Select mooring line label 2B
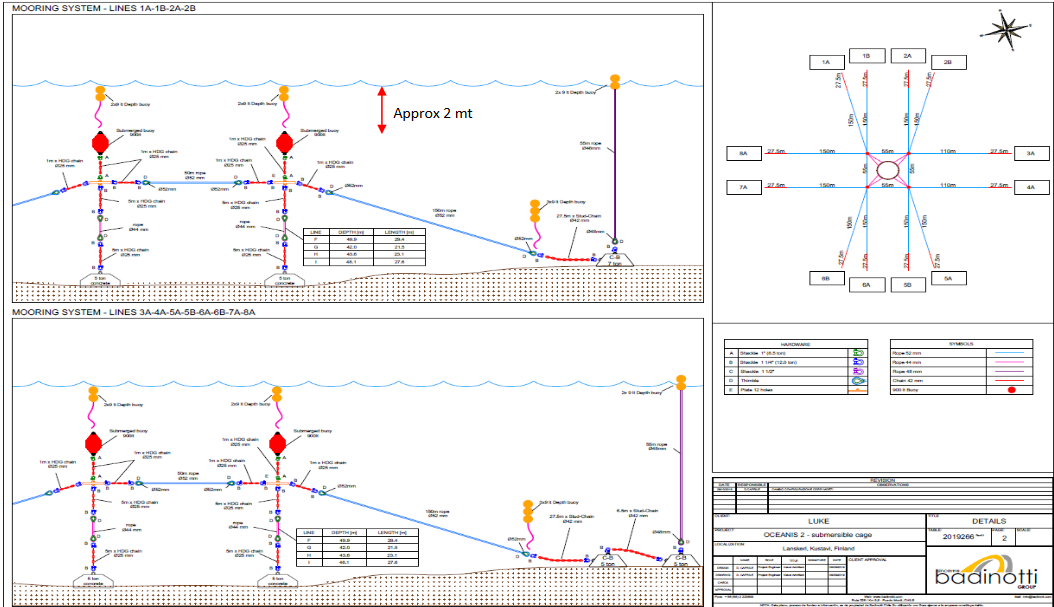The width and height of the screenshot is (1054, 607). (947, 62)
